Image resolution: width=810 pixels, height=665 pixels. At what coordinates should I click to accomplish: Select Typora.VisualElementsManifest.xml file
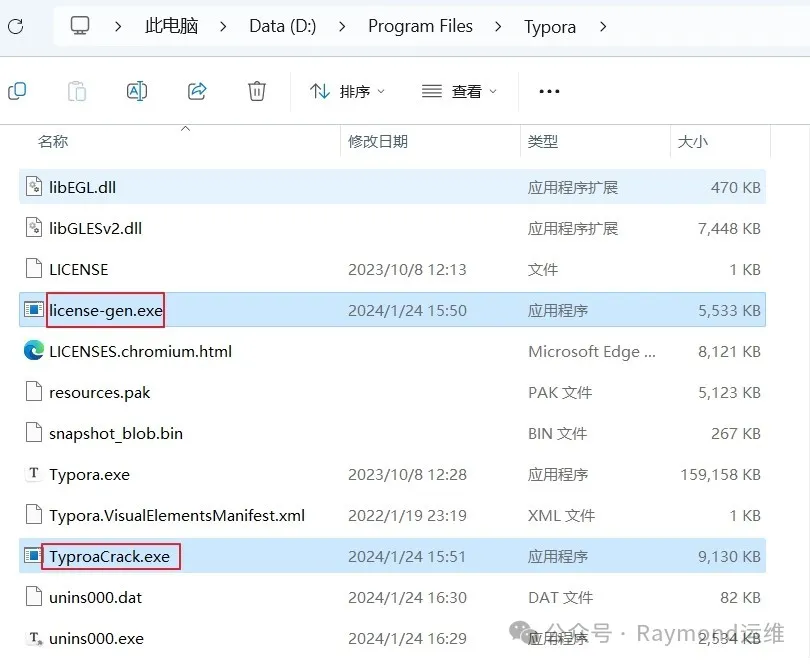pyautogui.click(x=392, y=515)
